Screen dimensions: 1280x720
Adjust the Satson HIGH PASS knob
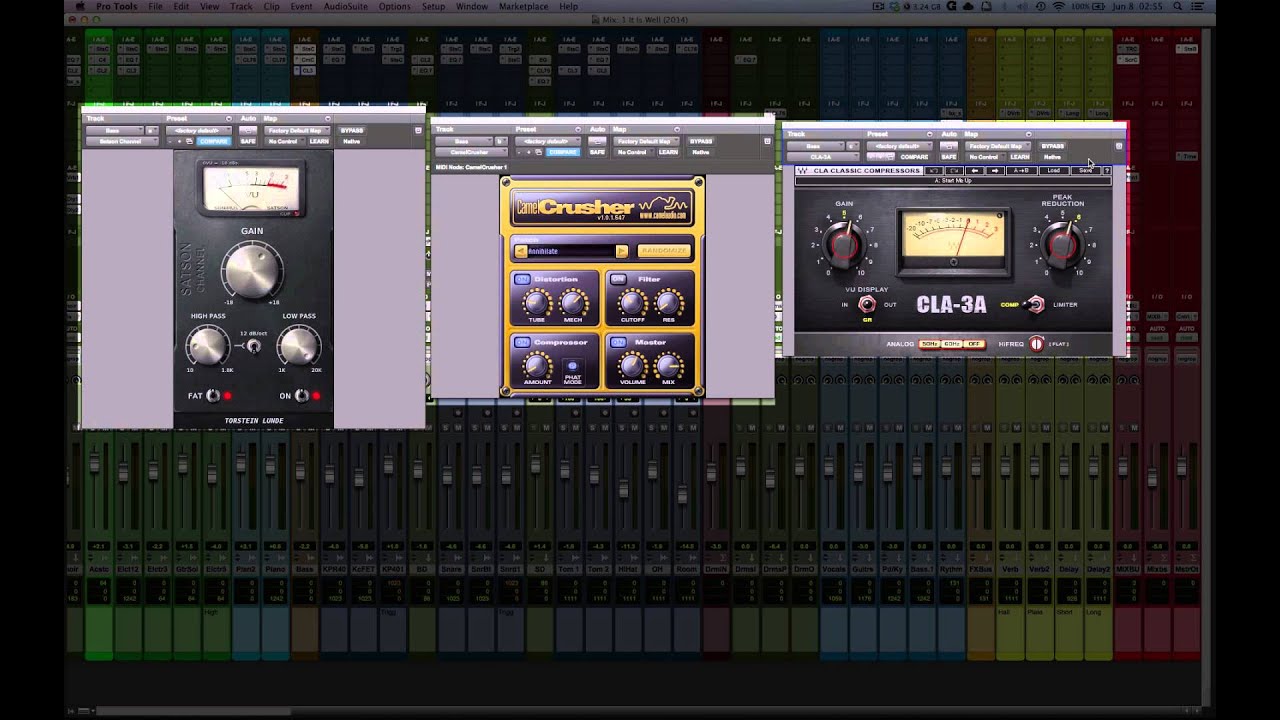click(x=208, y=346)
